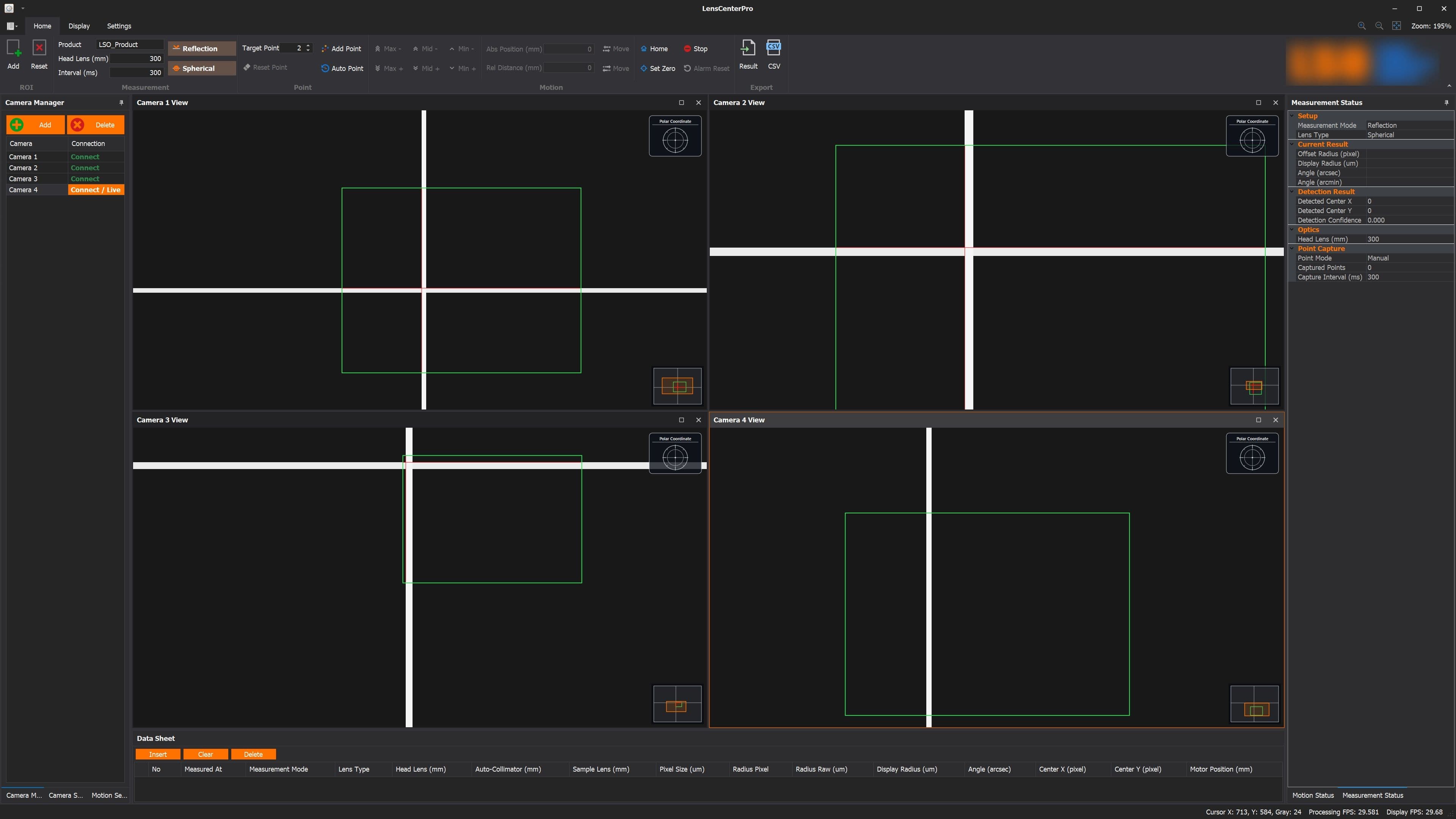Screen dimensions: 1456x819
Task: Click the fit-to-view zoom icon
Action: [x=1396, y=26]
